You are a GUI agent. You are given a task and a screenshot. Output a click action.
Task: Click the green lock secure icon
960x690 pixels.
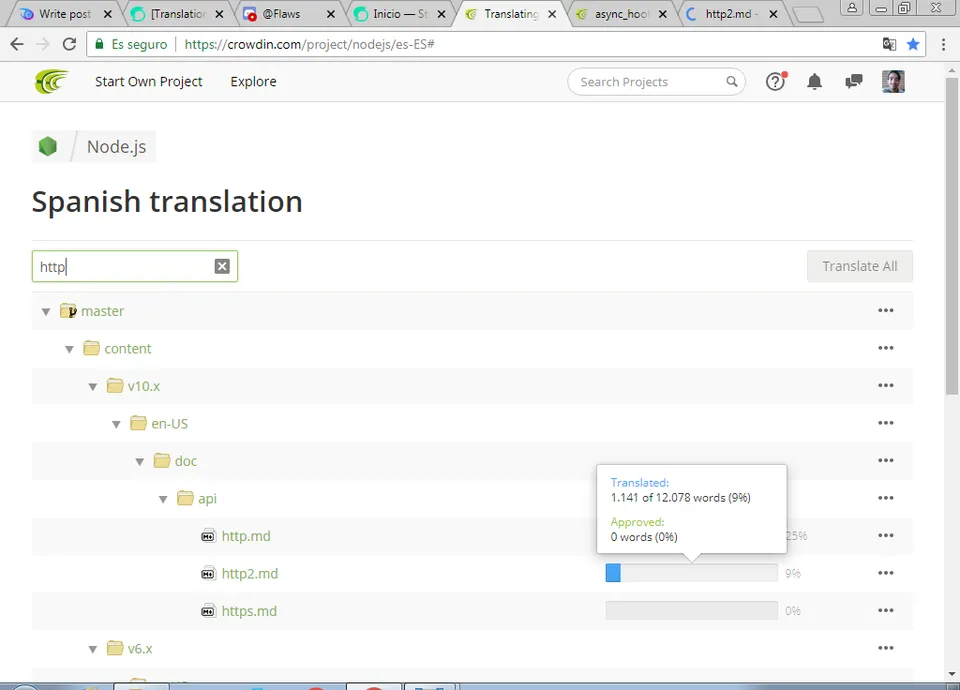tap(99, 44)
